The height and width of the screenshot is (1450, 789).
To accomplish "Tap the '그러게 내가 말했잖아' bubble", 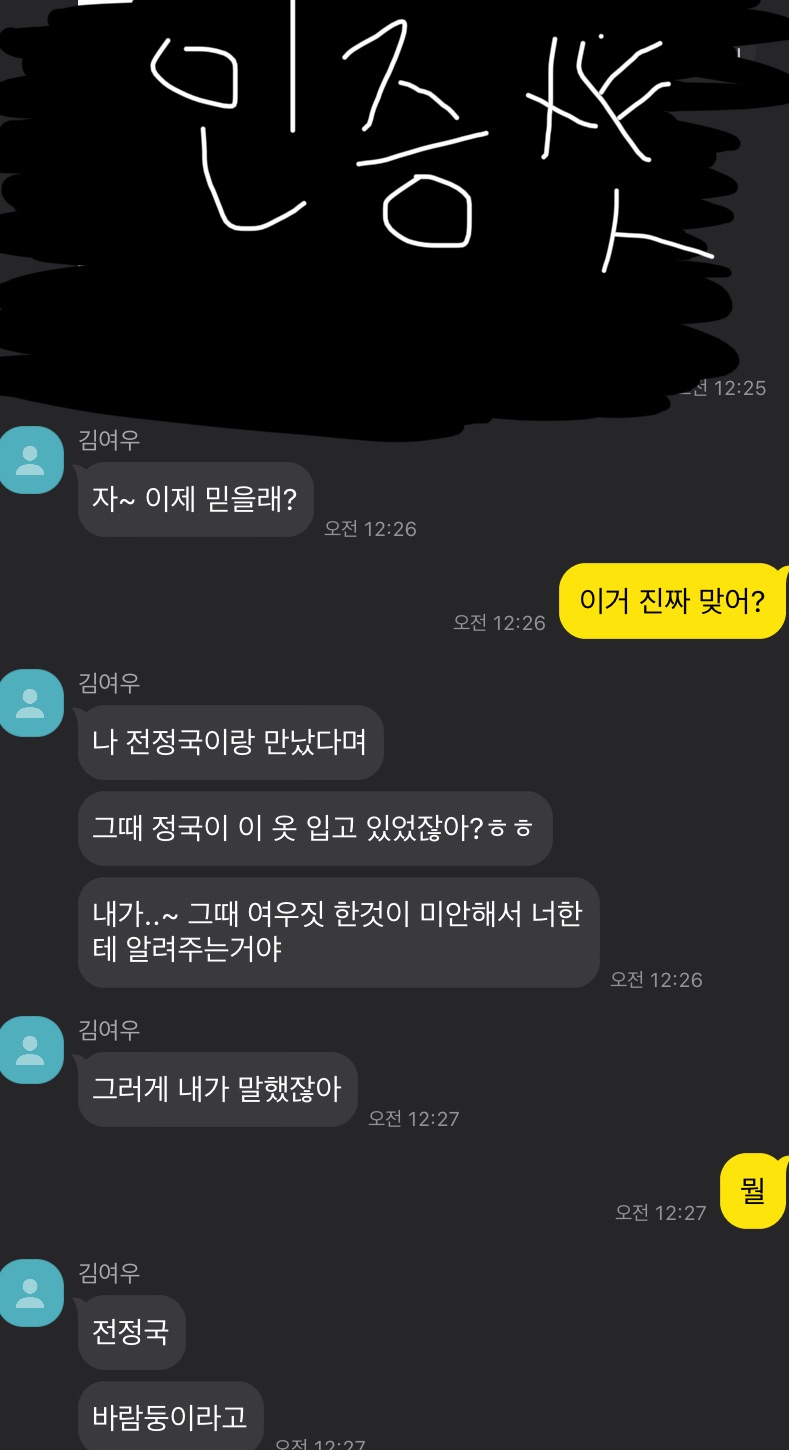I will (x=218, y=1089).
